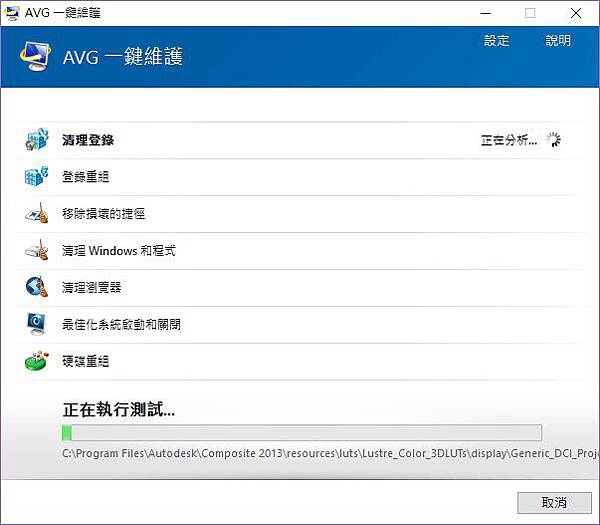Select the 最佳化系統啟動和關閉 text label
600x525 pixels.
click(x=121, y=324)
